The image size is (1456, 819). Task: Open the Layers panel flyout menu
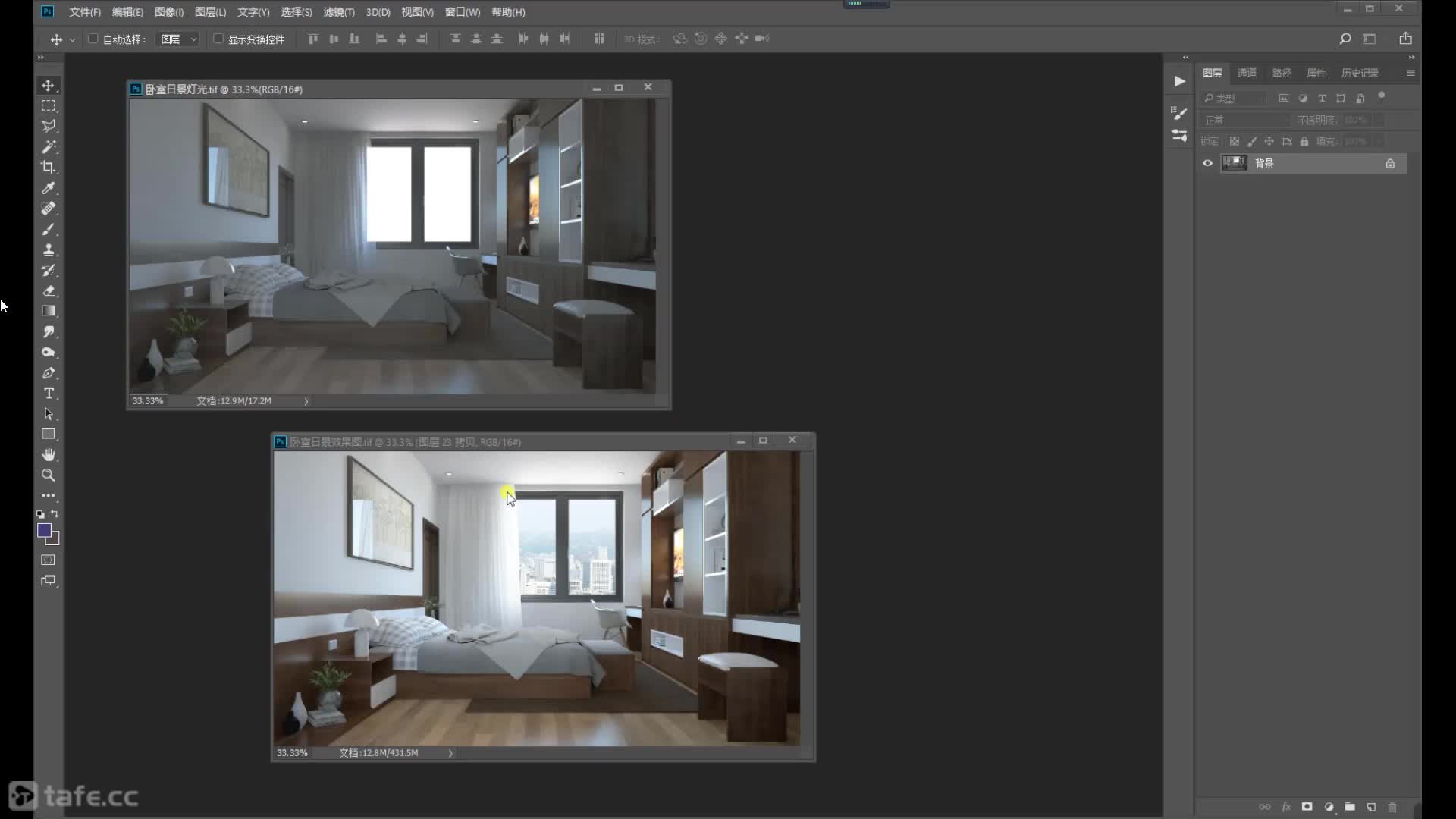click(1410, 73)
